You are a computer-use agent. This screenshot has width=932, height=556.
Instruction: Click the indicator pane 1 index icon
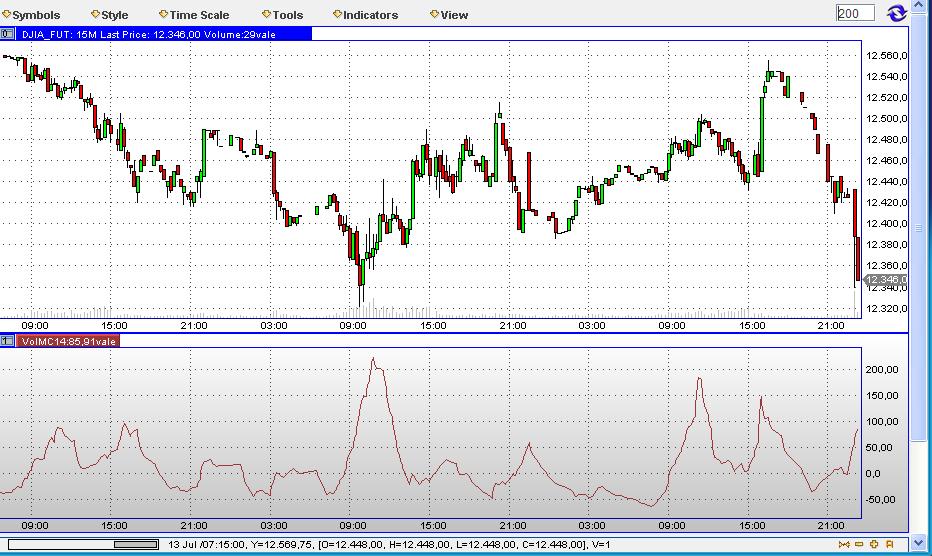point(7,341)
